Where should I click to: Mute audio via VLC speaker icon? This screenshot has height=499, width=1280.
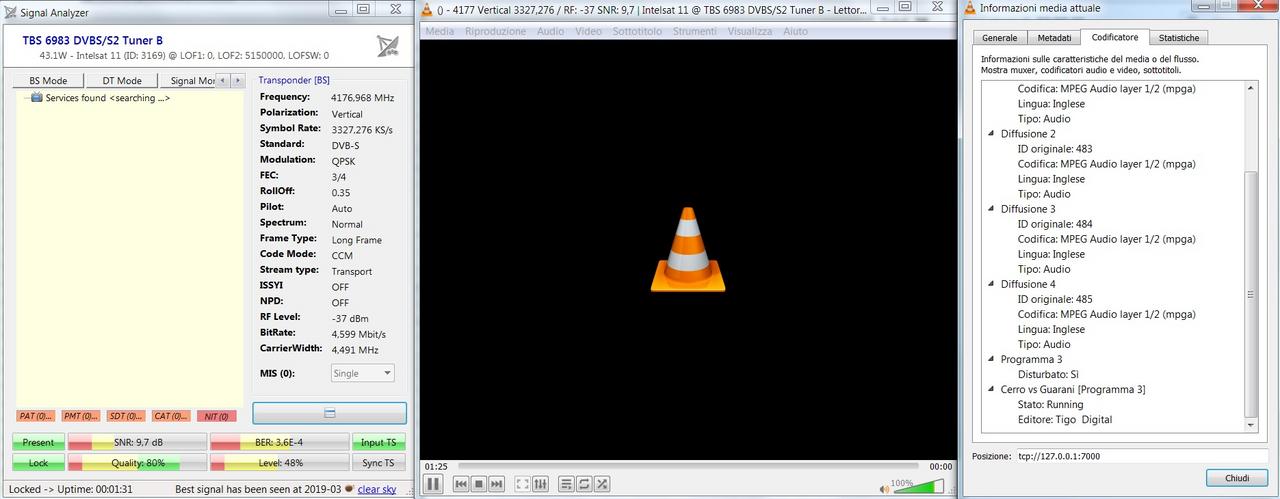(x=884, y=489)
